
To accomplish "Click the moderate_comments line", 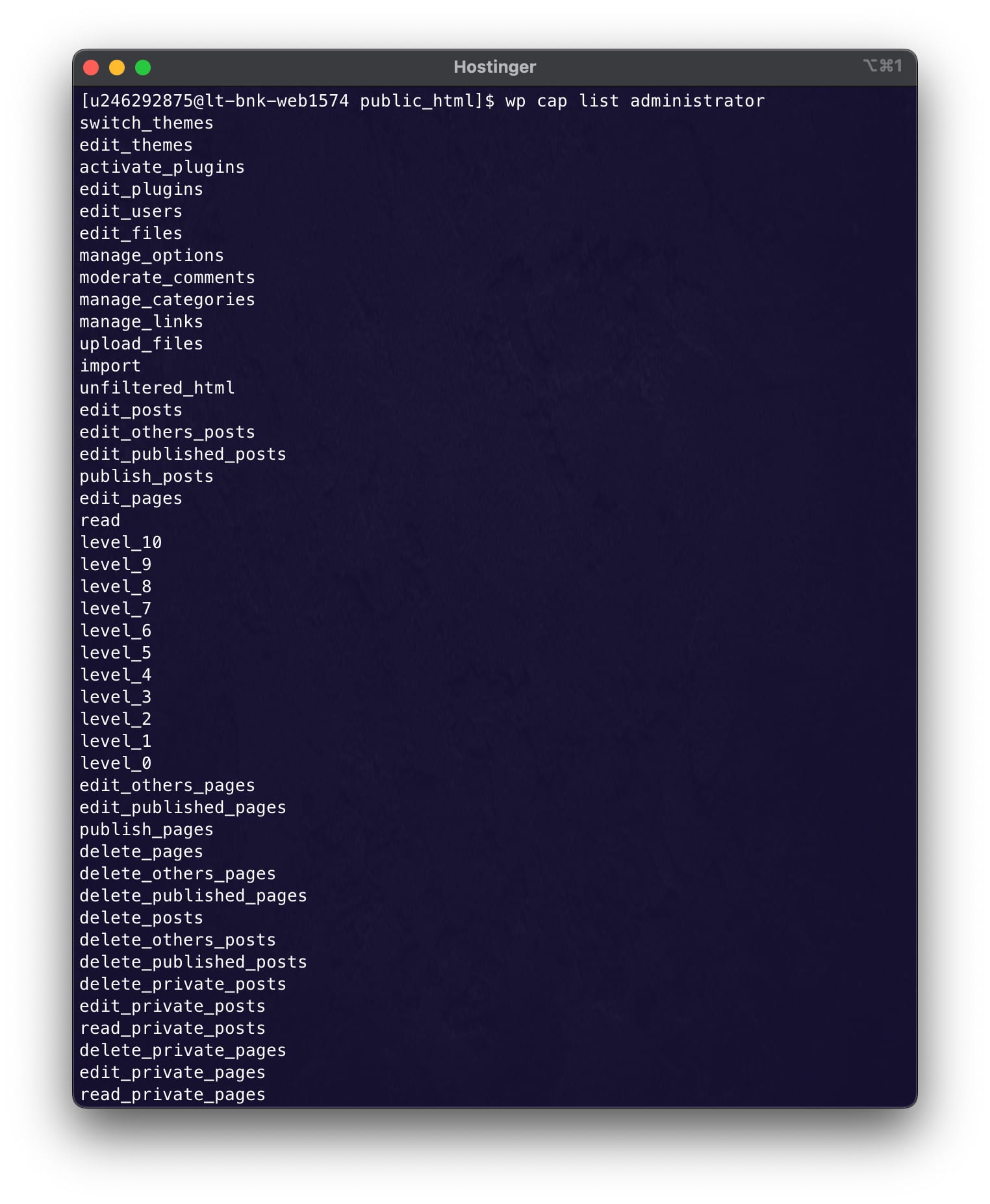I will 167,278.
